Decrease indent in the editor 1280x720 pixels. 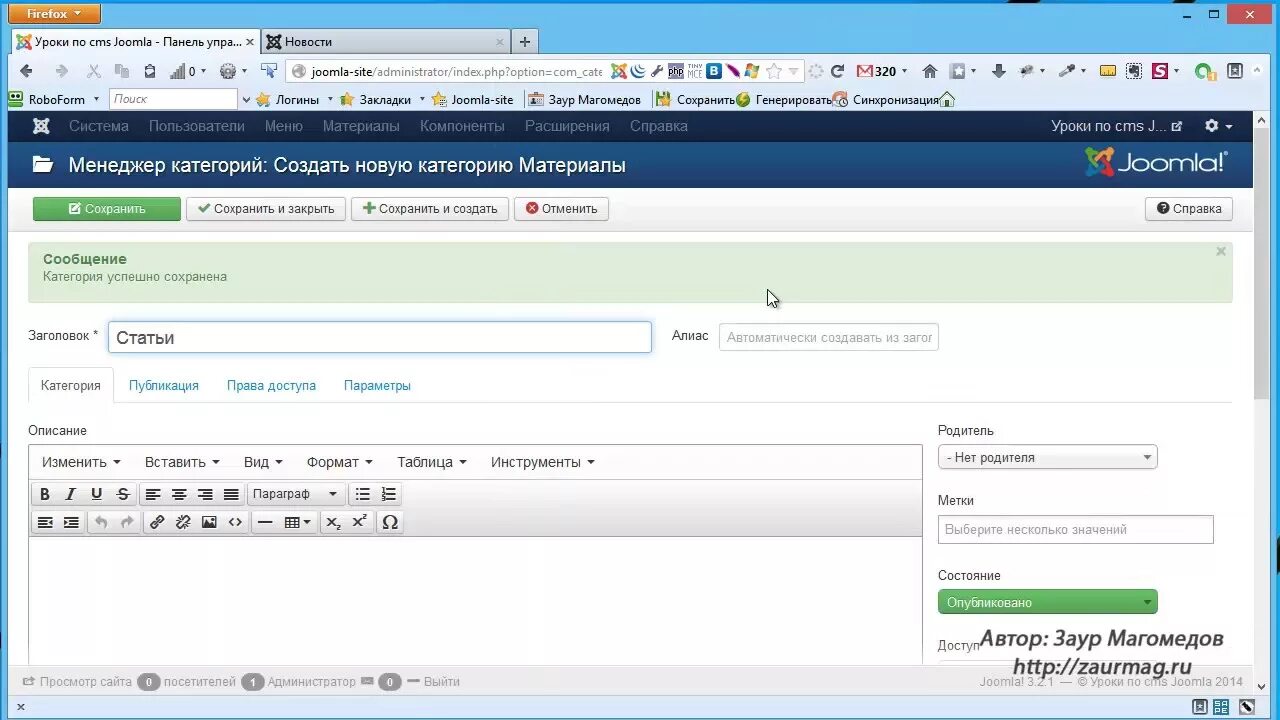45,522
